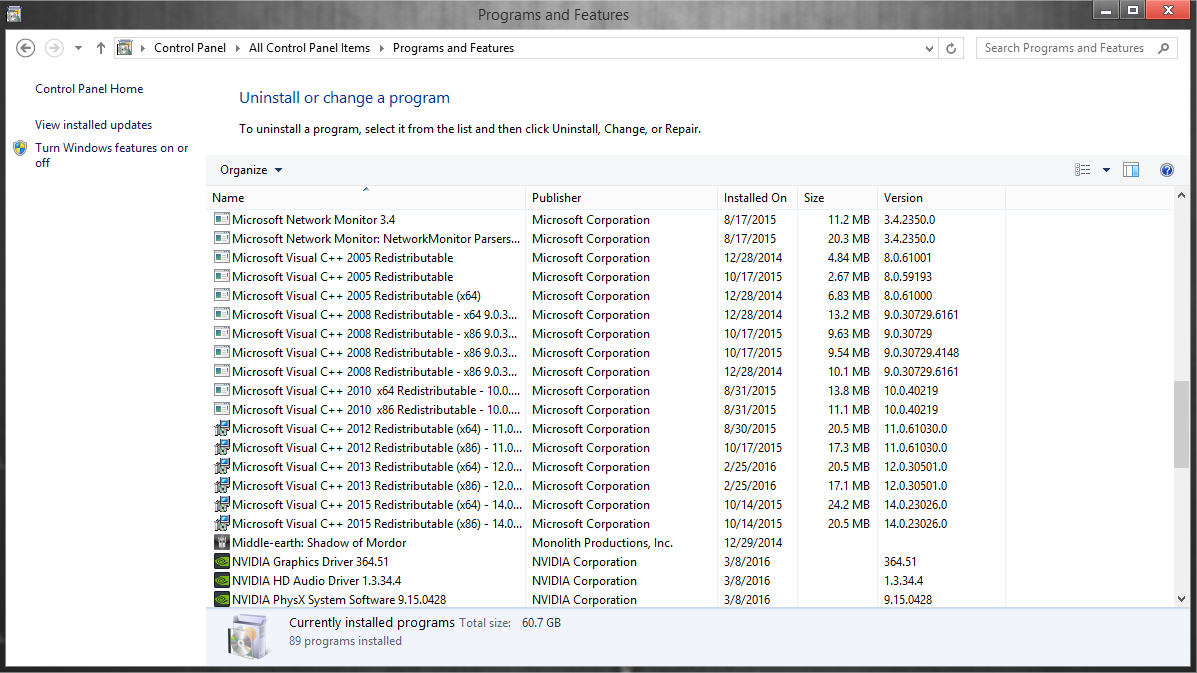1197x673 pixels.
Task: Select Visual C++ 2008 Redistributable size 13.2 MB row
Action: [607, 314]
